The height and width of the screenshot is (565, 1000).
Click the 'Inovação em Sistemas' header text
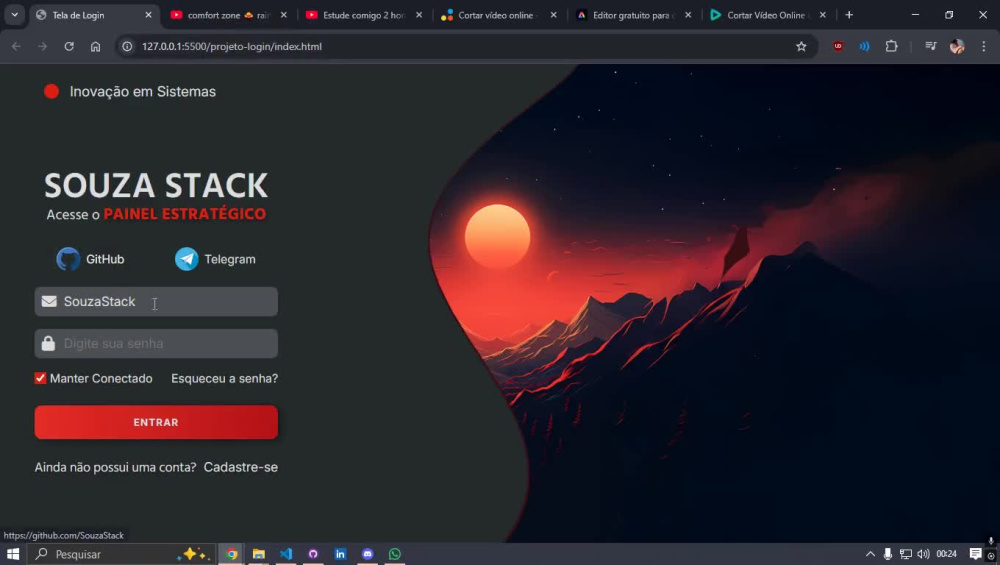(x=143, y=92)
